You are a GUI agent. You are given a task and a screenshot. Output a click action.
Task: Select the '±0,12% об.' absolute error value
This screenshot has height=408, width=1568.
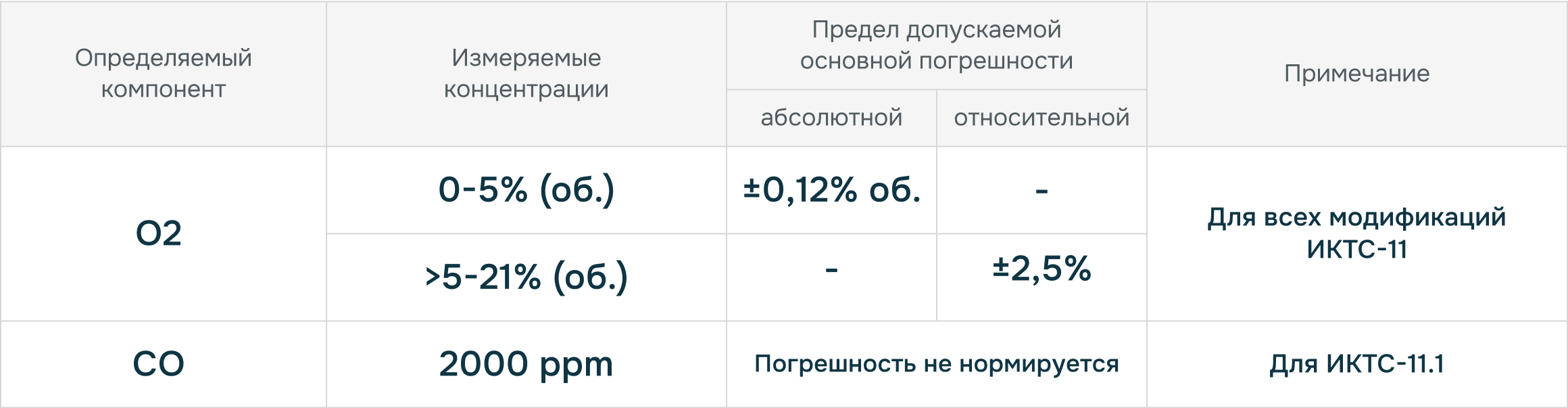(x=832, y=190)
